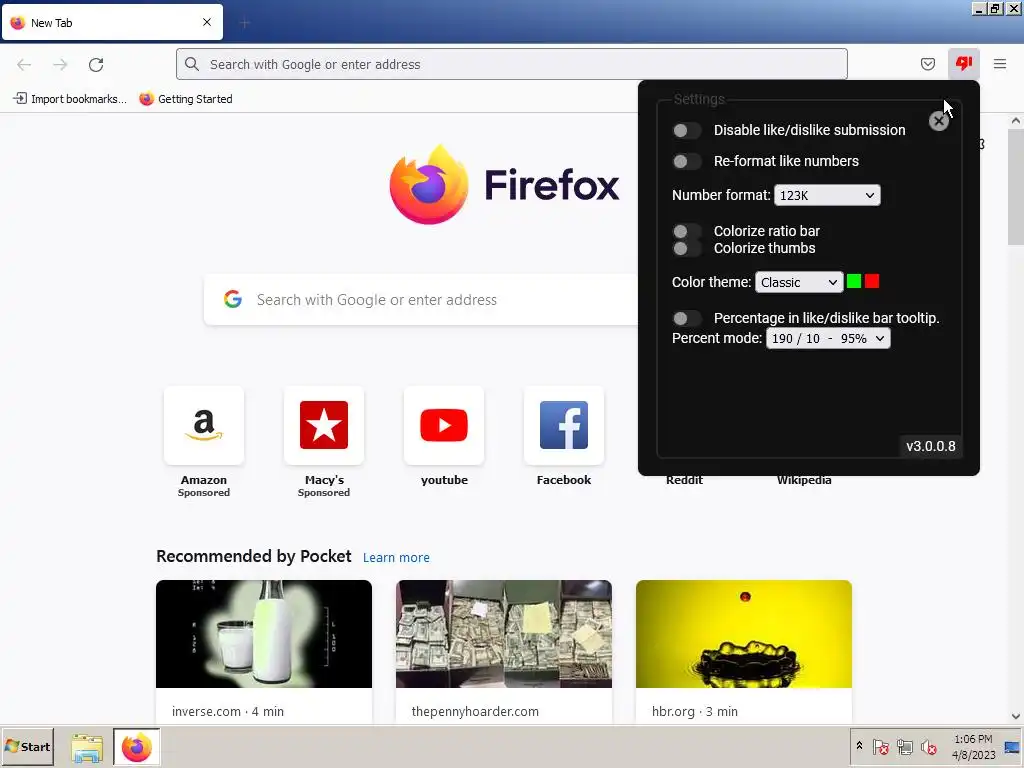Screen dimensions: 1024x768
Task: Show hidden system tray icons
Action: pyautogui.click(x=859, y=745)
